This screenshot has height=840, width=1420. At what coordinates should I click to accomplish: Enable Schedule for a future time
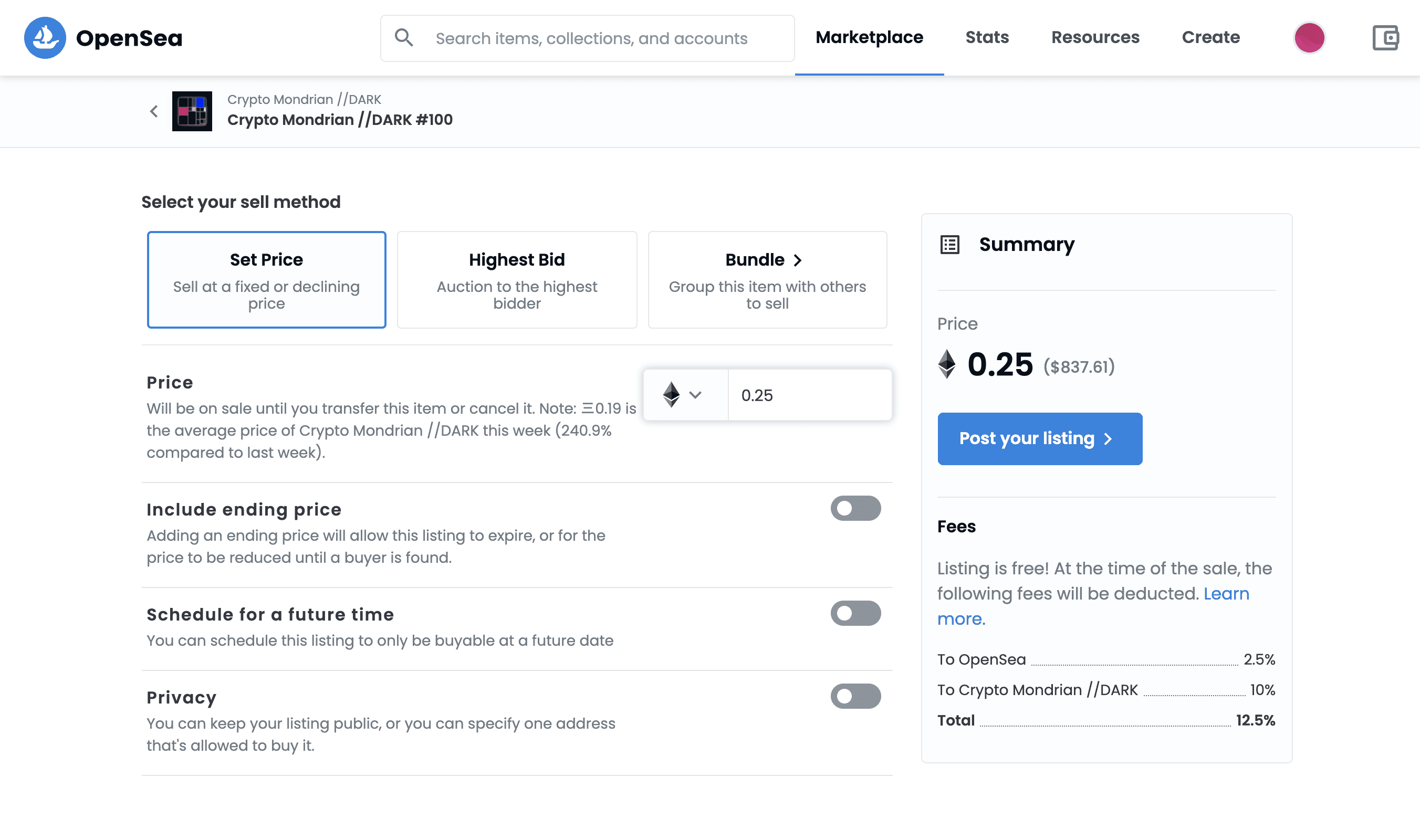[x=856, y=613]
